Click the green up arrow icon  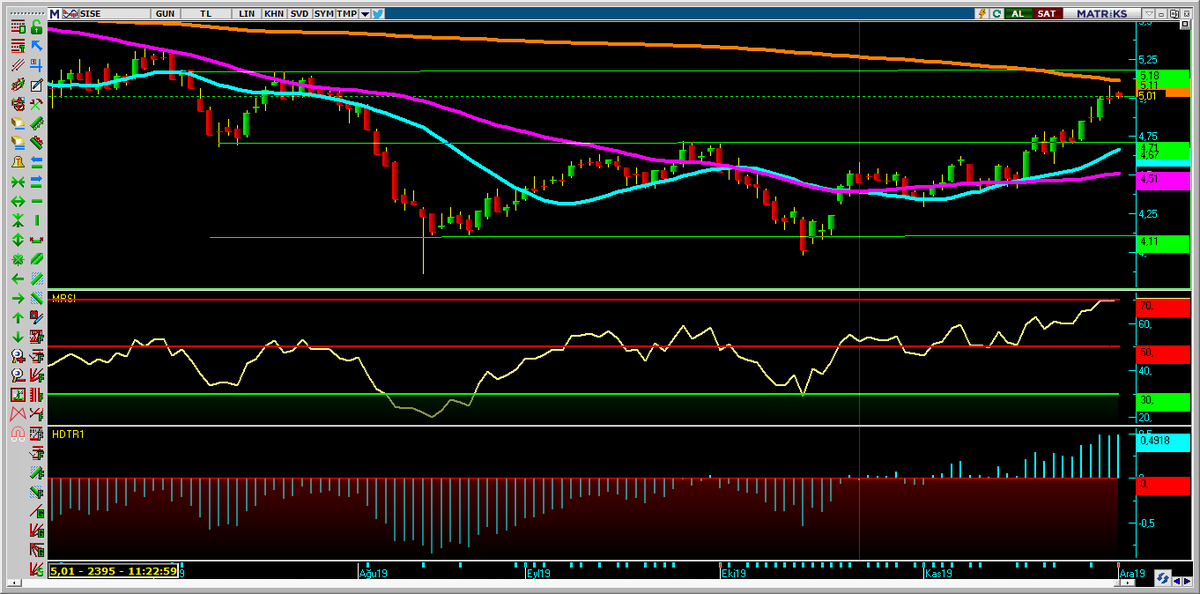pos(18,317)
